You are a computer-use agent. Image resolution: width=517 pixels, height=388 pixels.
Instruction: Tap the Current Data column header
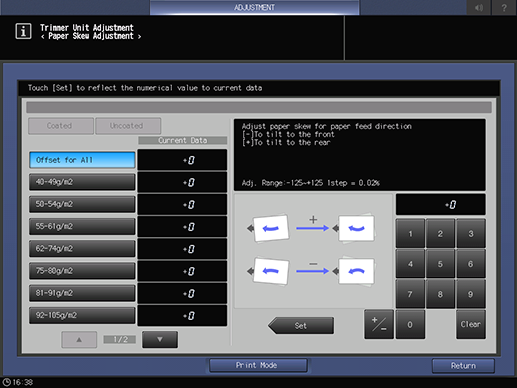click(x=182, y=140)
